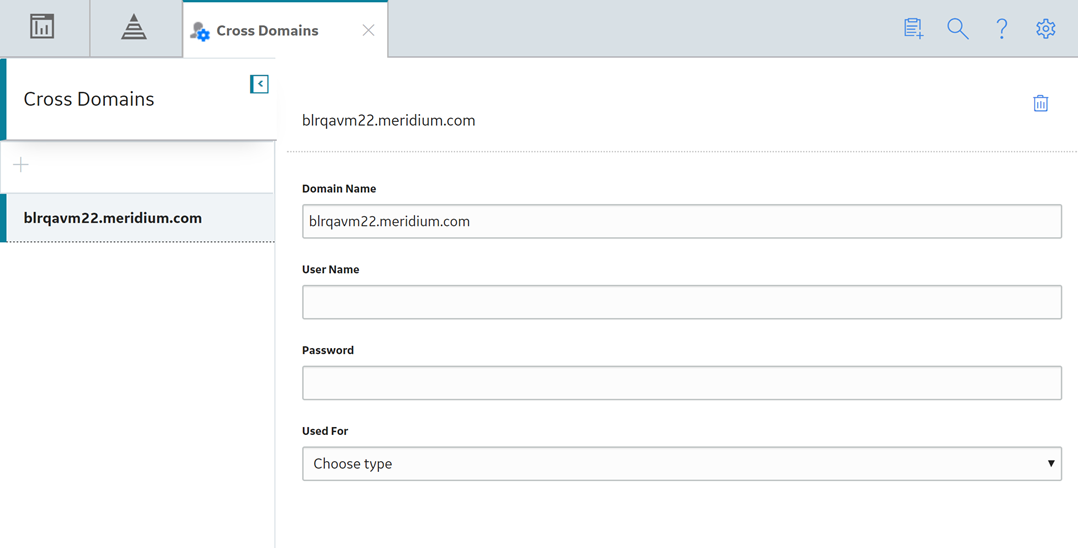Click the blrqavm22.meridium.com page title
Viewport: 1078px width, 548px height.
click(388, 120)
